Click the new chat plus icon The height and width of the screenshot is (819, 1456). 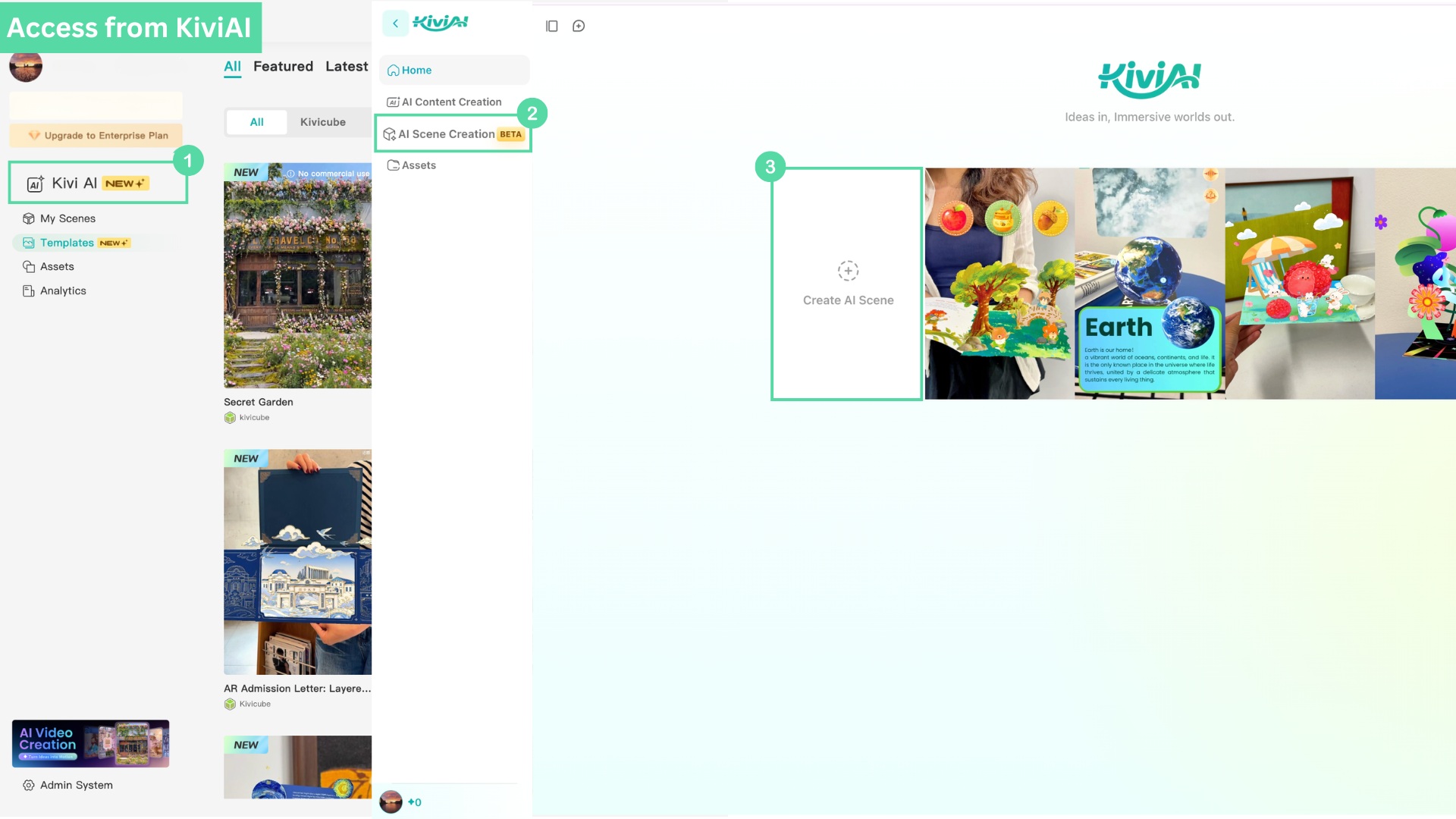click(579, 27)
